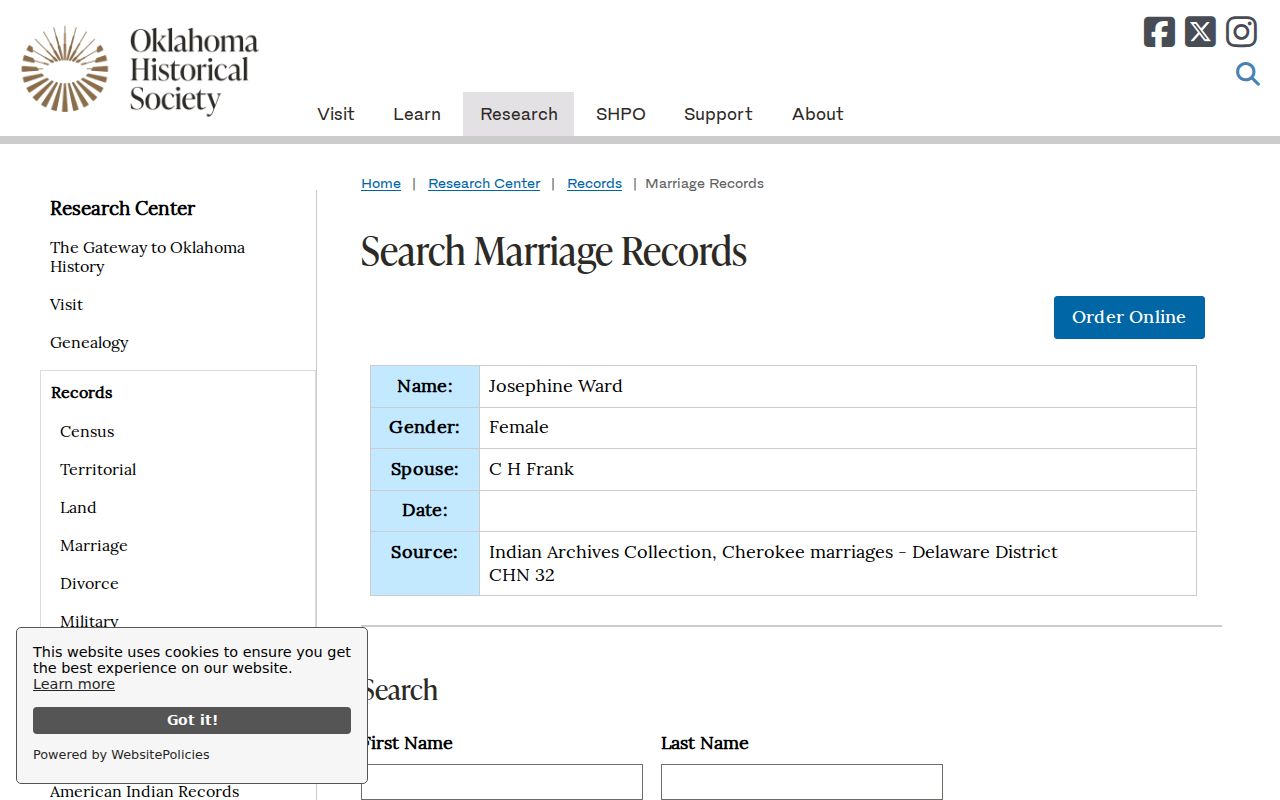
Task: Follow the Records breadcrumb link
Action: (x=594, y=183)
